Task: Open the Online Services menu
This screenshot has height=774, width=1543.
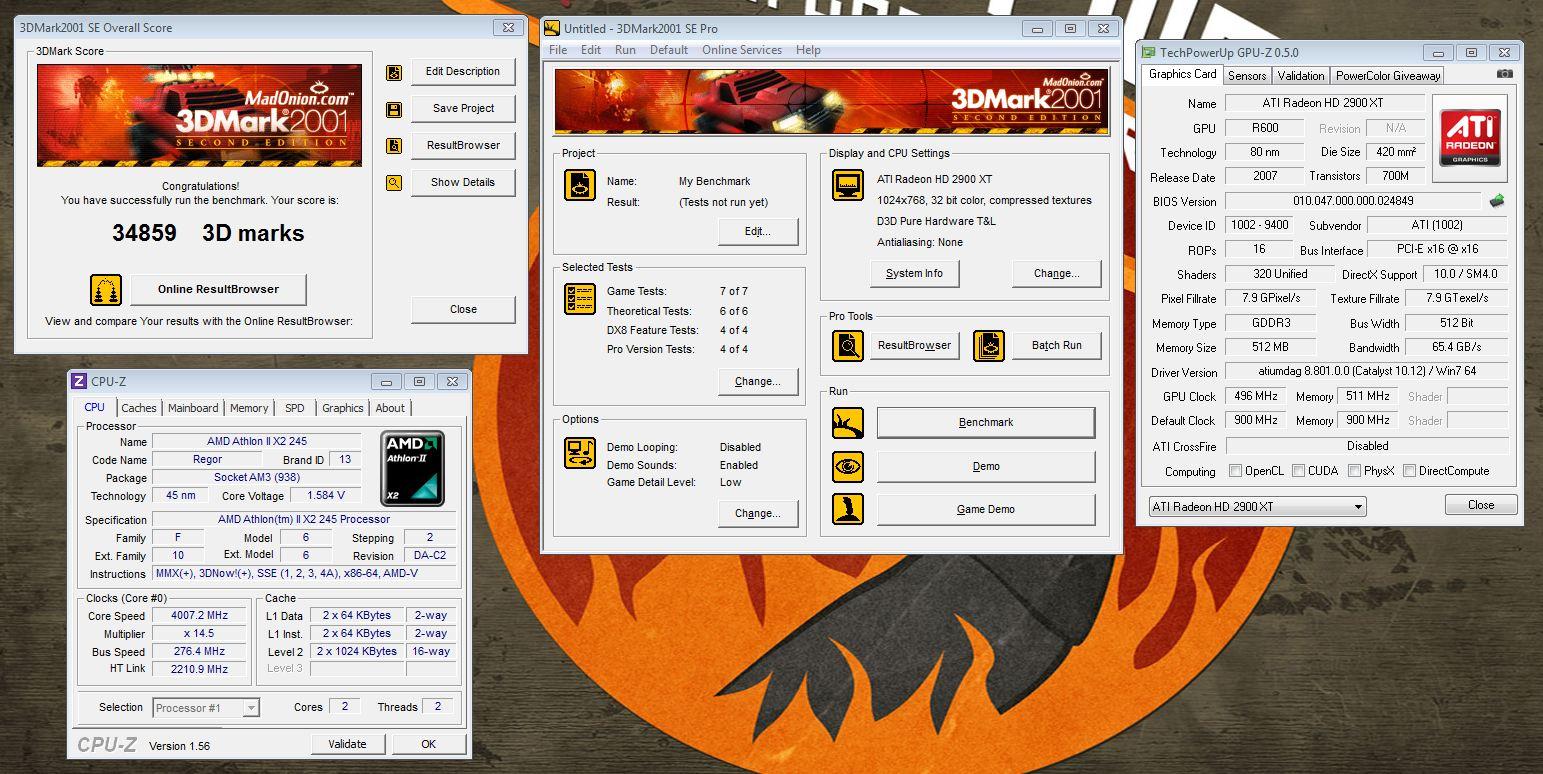Action: (x=742, y=50)
